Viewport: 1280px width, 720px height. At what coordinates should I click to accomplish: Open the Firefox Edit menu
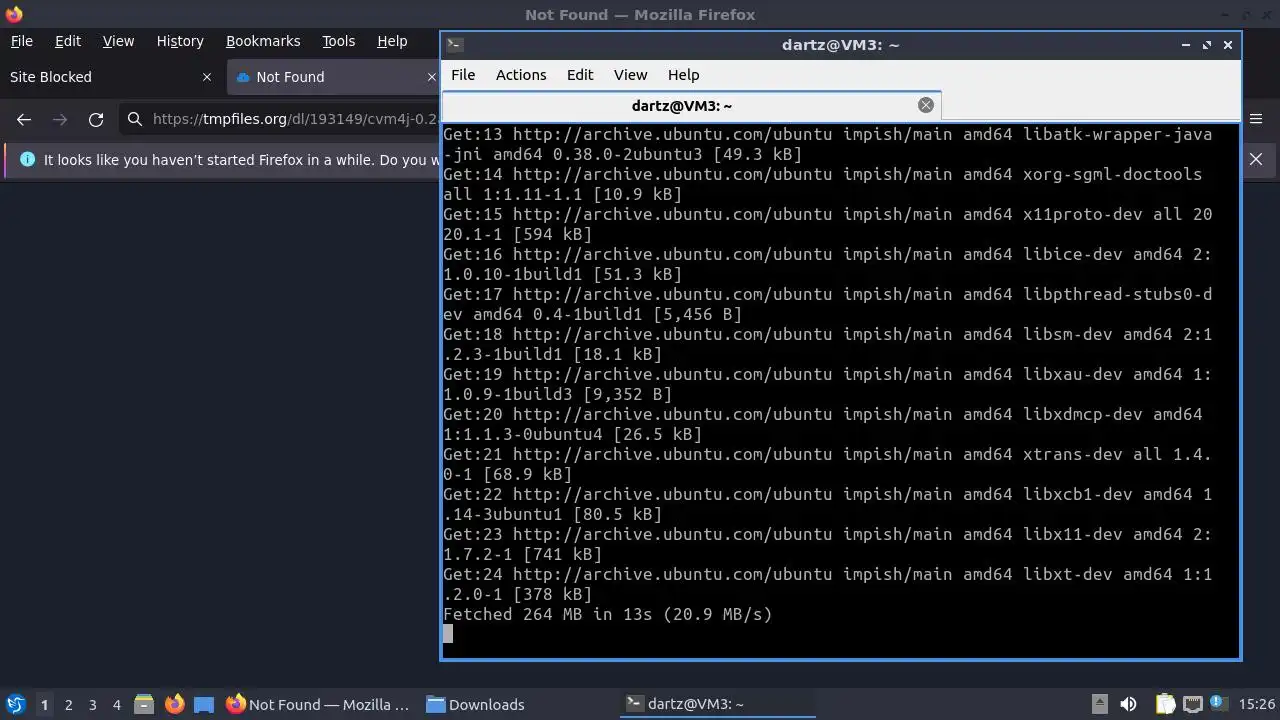(68, 41)
